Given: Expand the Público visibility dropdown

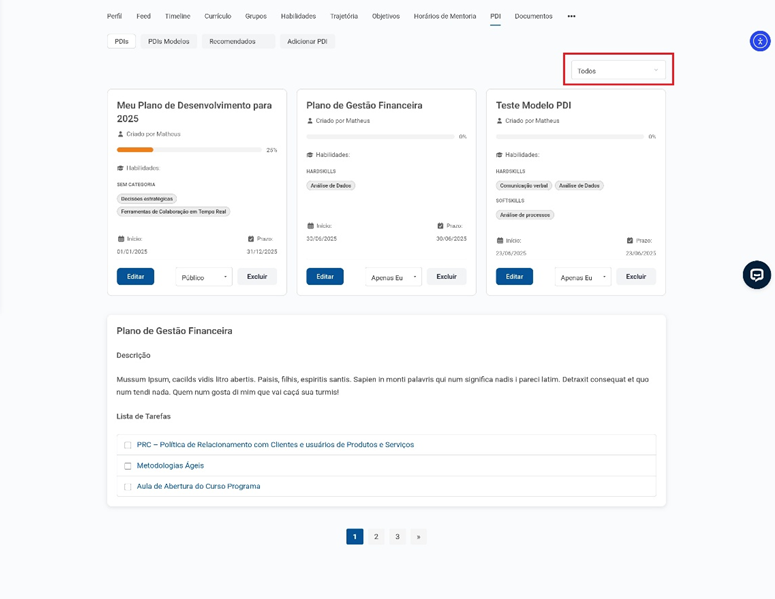Looking at the screenshot, I should click(x=204, y=277).
